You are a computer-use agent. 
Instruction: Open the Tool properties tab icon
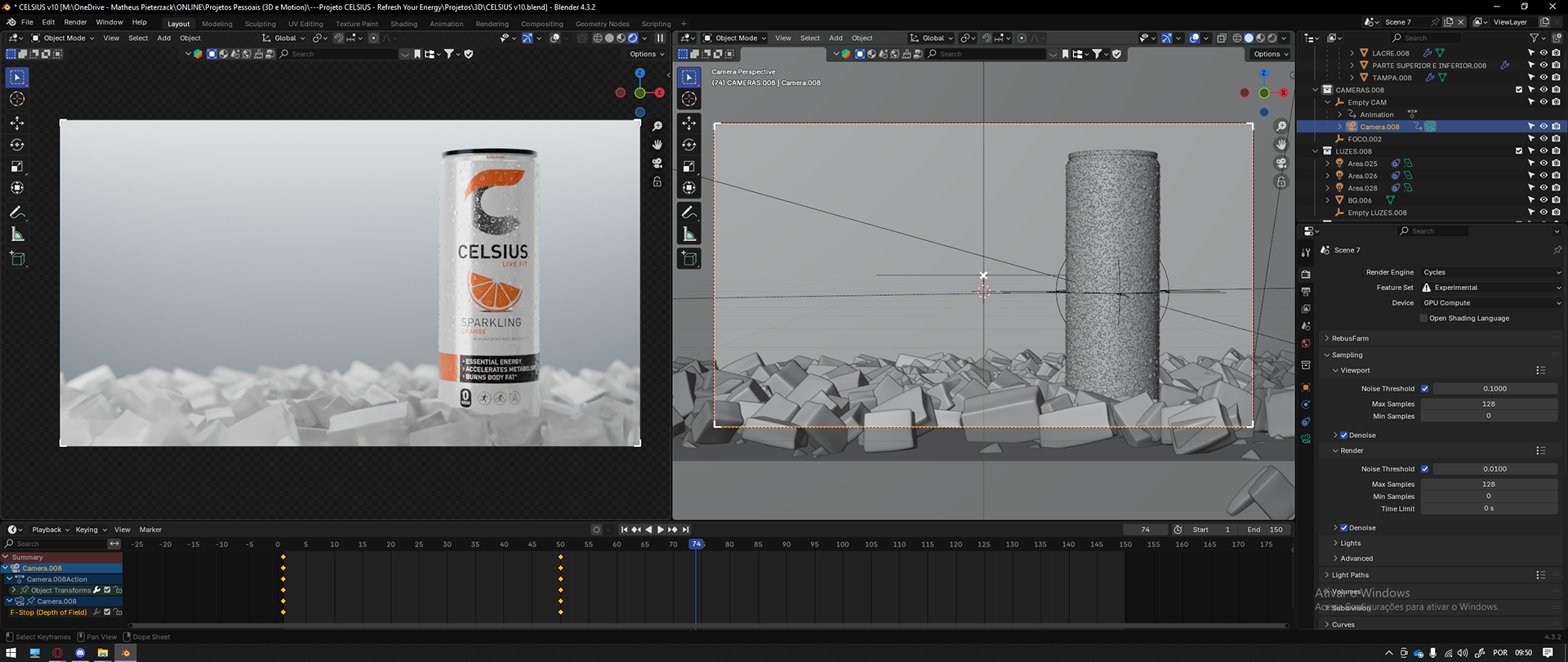[1306, 253]
